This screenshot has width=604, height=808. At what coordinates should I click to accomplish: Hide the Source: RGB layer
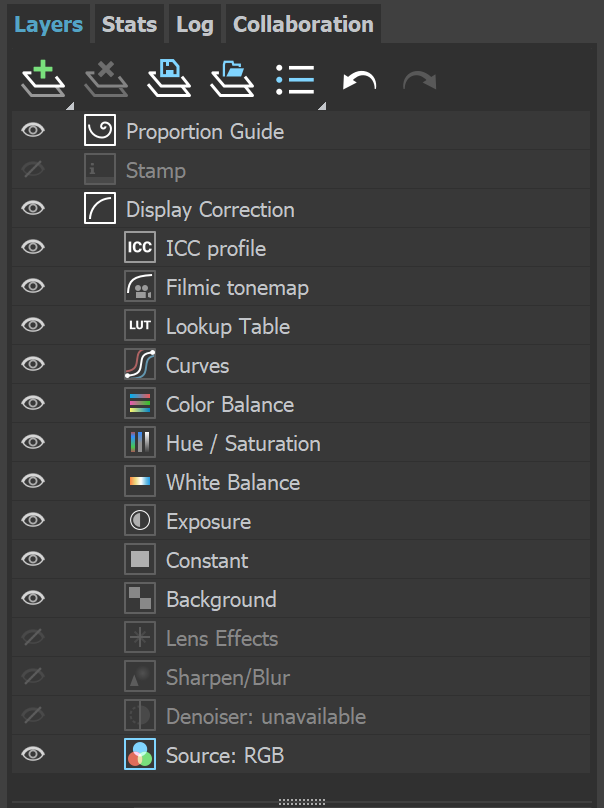click(33, 754)
